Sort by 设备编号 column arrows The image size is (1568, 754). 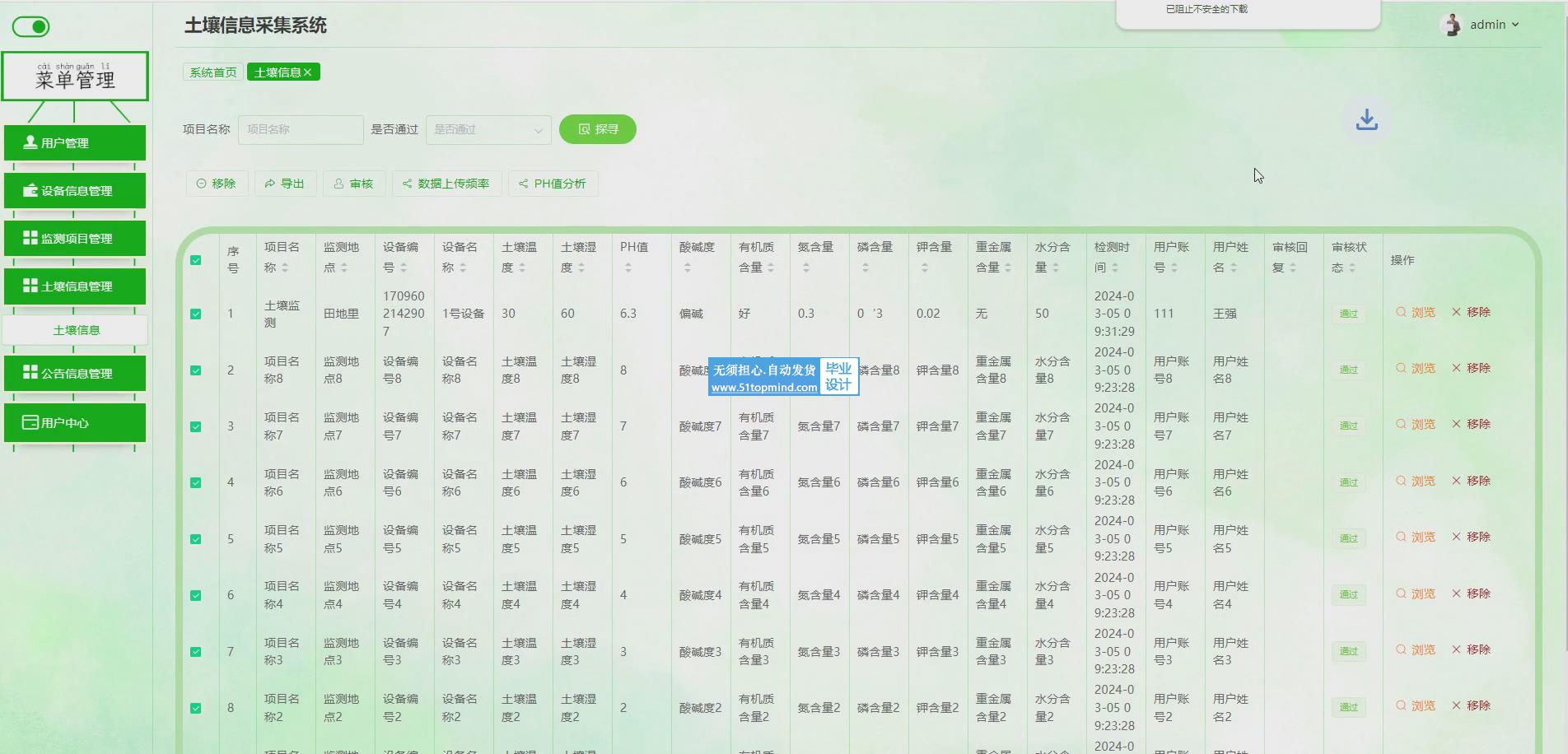(x=404, y=268)
